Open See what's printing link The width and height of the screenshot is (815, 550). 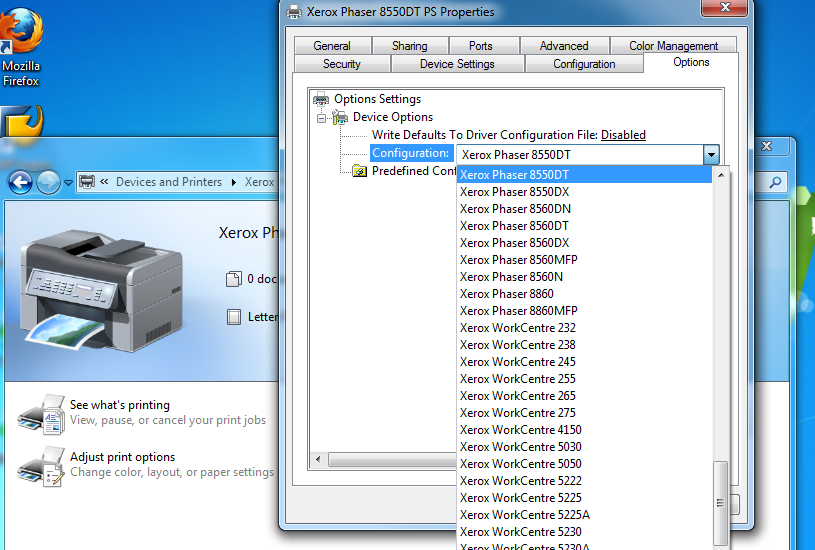click(x=120, y=405)
